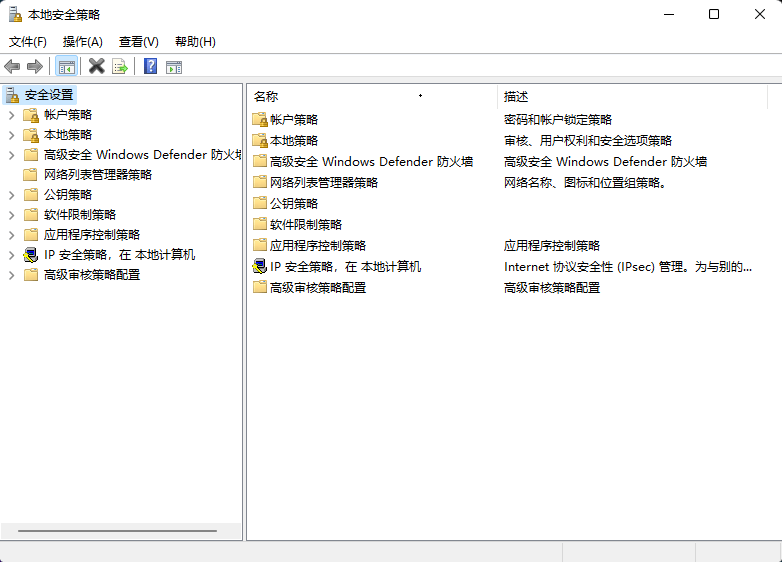Toggle the show/hide console tree icon

[66, 66]
